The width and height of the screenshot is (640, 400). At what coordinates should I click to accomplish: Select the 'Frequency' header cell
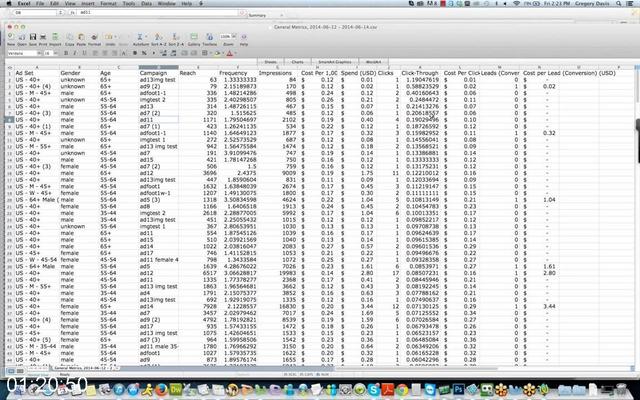238,73
